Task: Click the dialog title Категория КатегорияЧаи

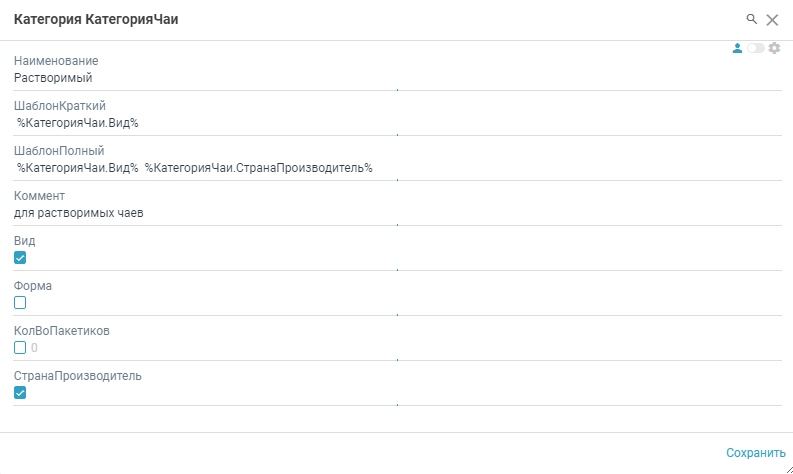Action: 96,20
